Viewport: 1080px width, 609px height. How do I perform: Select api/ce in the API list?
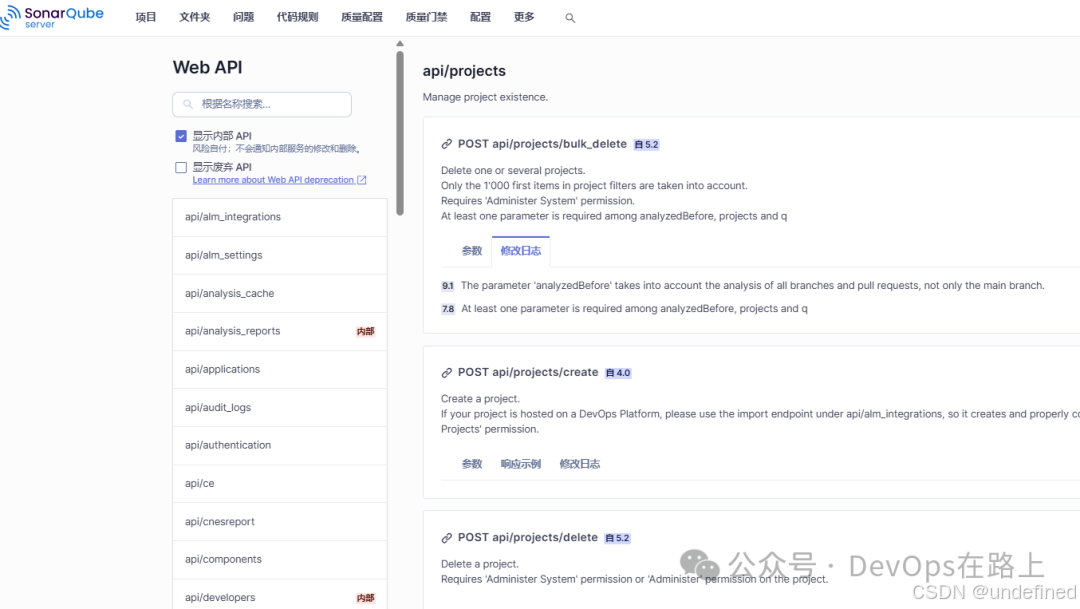(280, 484)
